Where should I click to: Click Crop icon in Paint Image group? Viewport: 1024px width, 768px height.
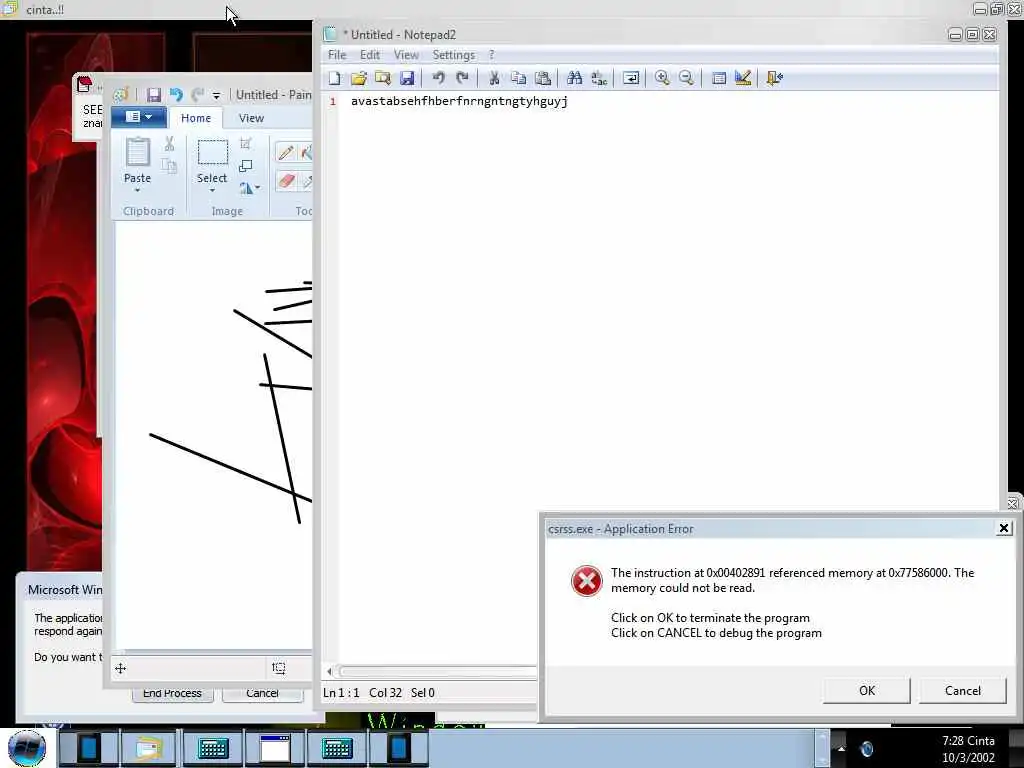pos(246,144)
